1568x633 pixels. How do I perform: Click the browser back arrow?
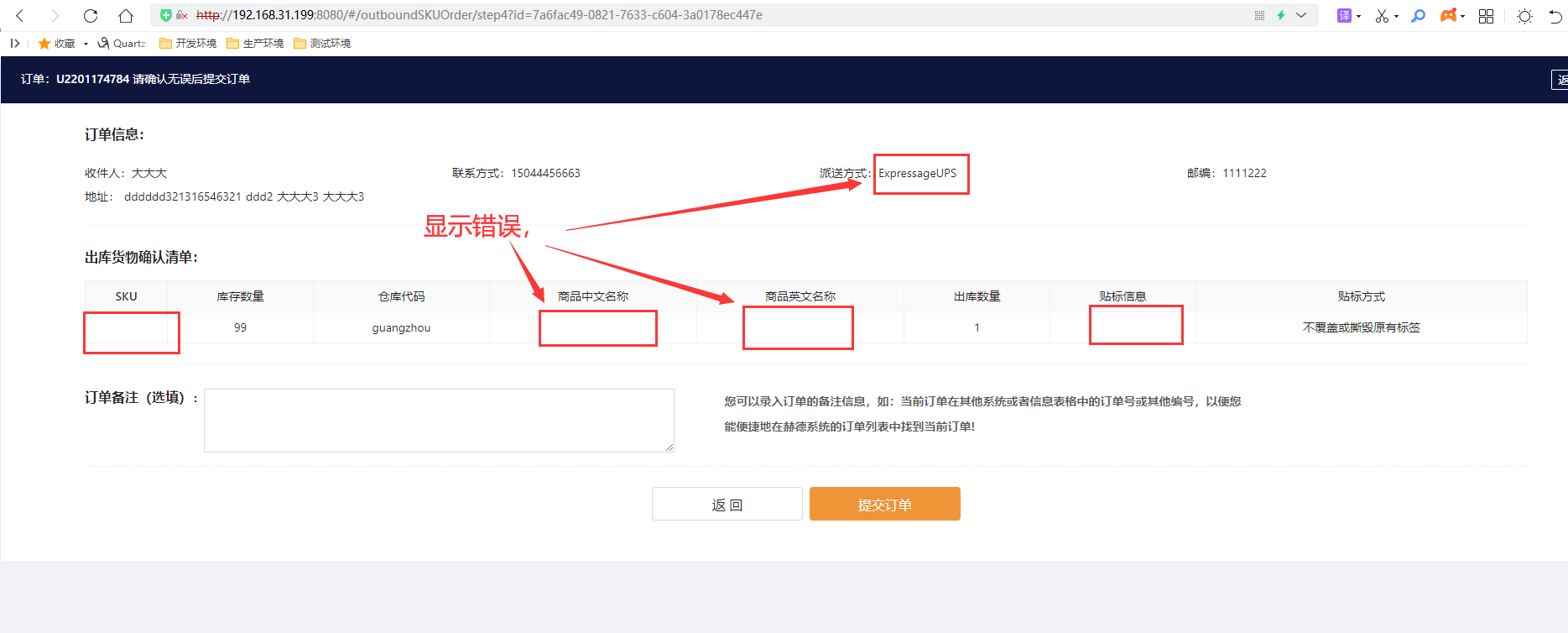click(20, 15)
